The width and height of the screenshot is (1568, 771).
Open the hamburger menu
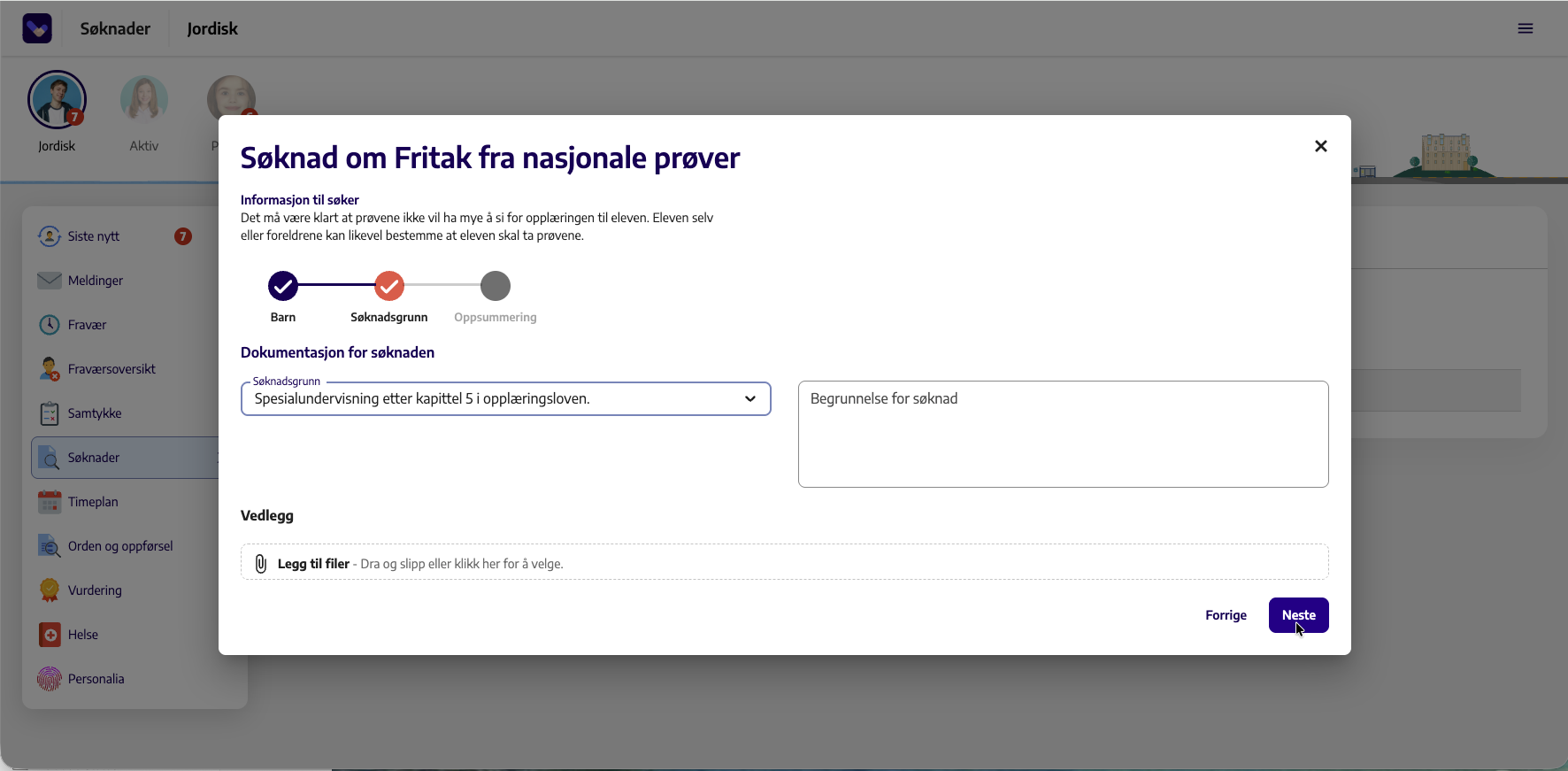pyautogui.click(x=1526, y=28)
